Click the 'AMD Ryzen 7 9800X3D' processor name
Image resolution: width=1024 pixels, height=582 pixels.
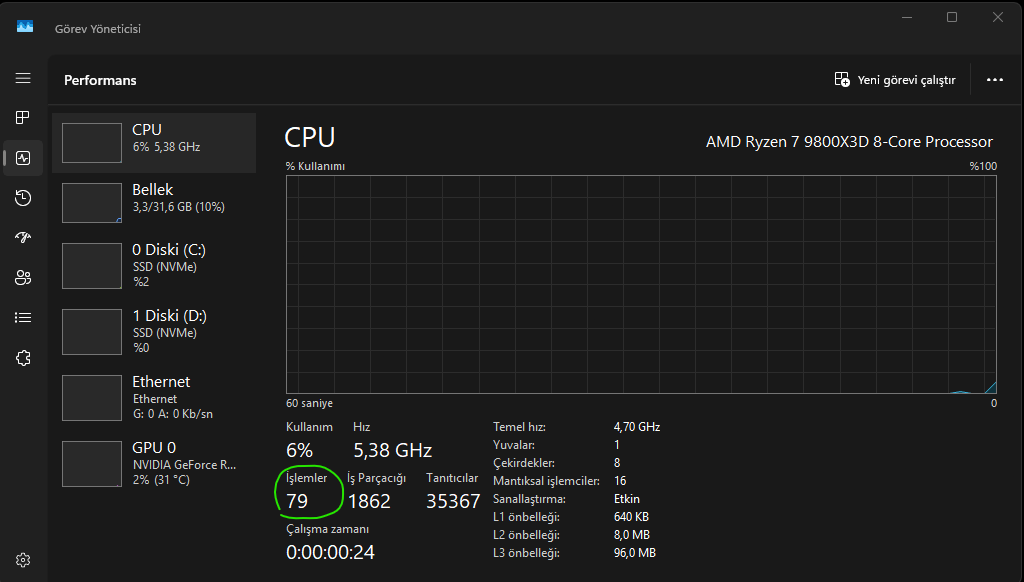(849, 142)
